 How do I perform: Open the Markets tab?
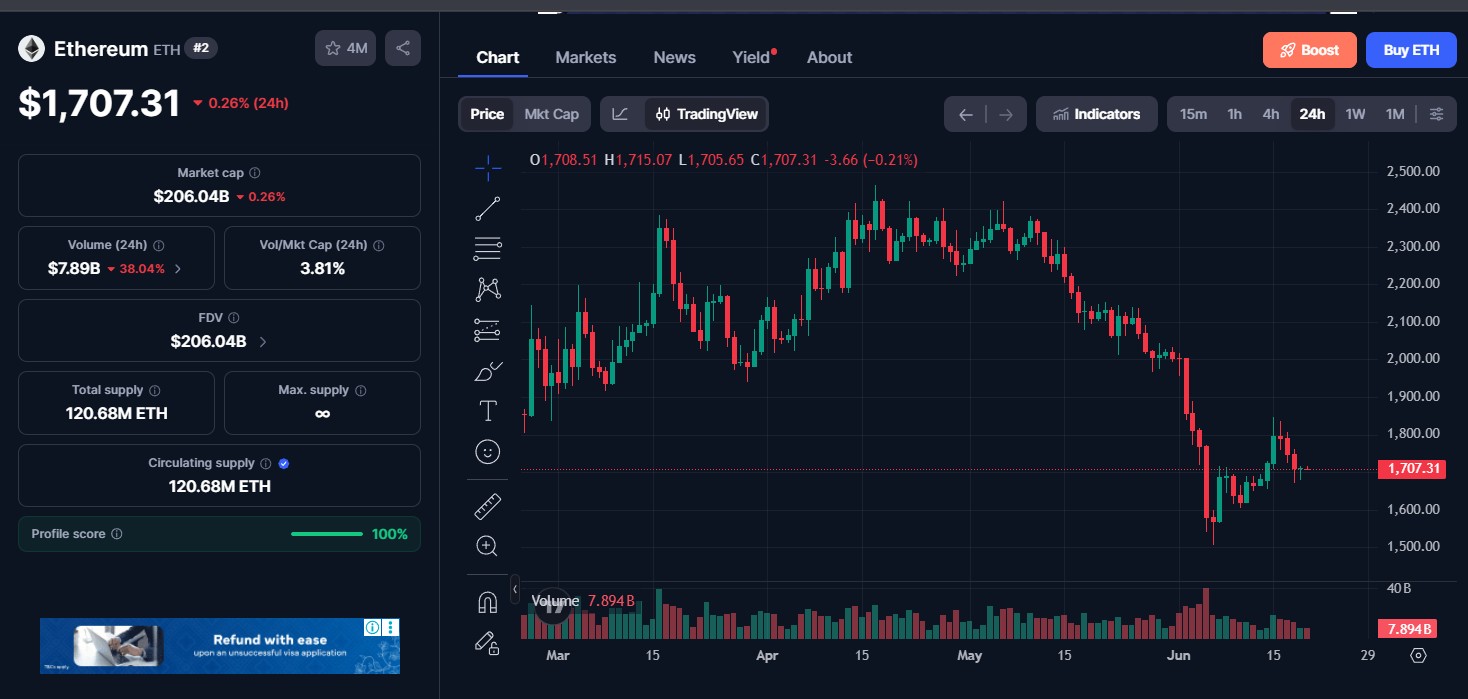click(586, 57)
